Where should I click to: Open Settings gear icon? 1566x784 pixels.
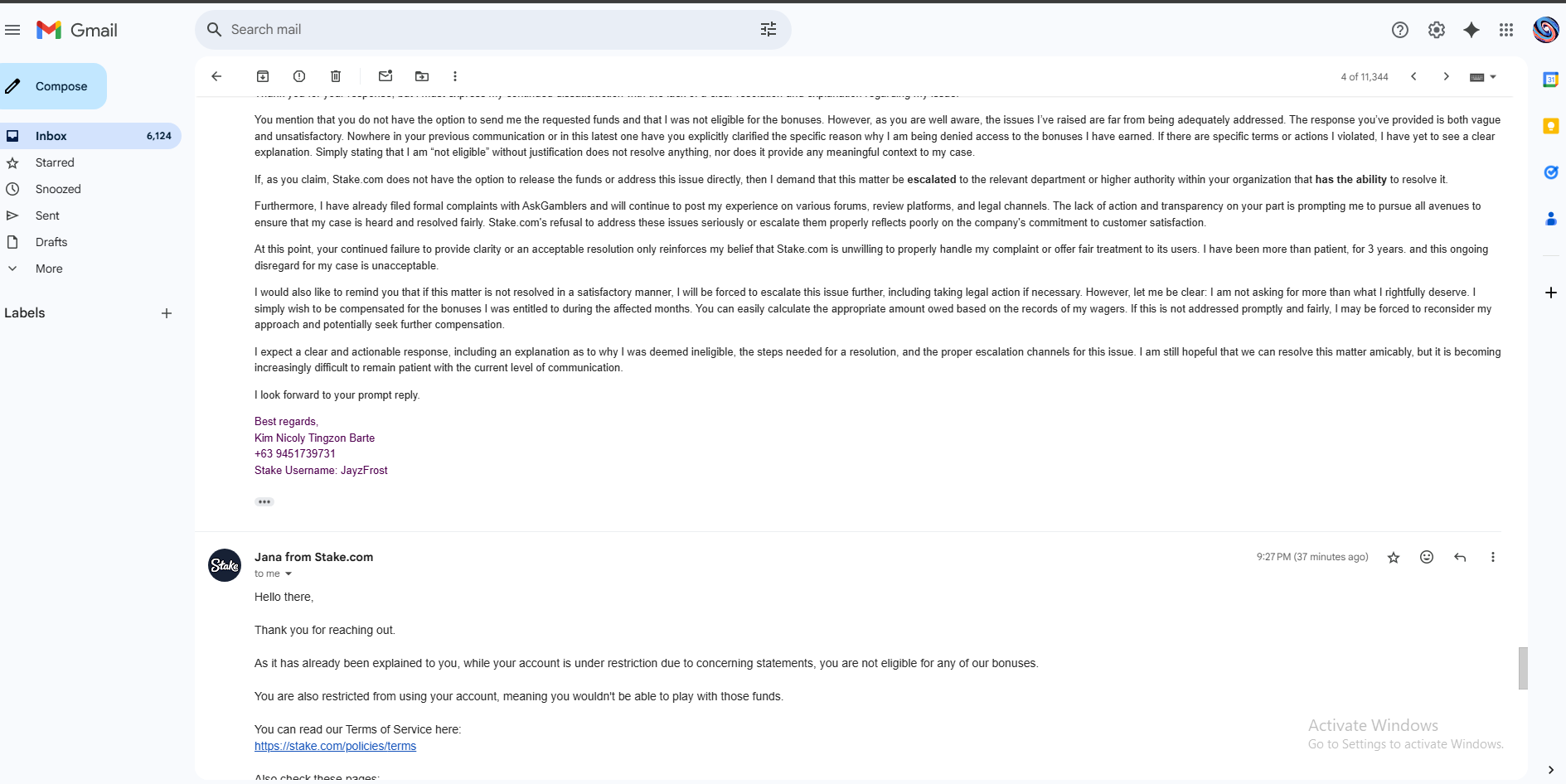click(1437, 30)
